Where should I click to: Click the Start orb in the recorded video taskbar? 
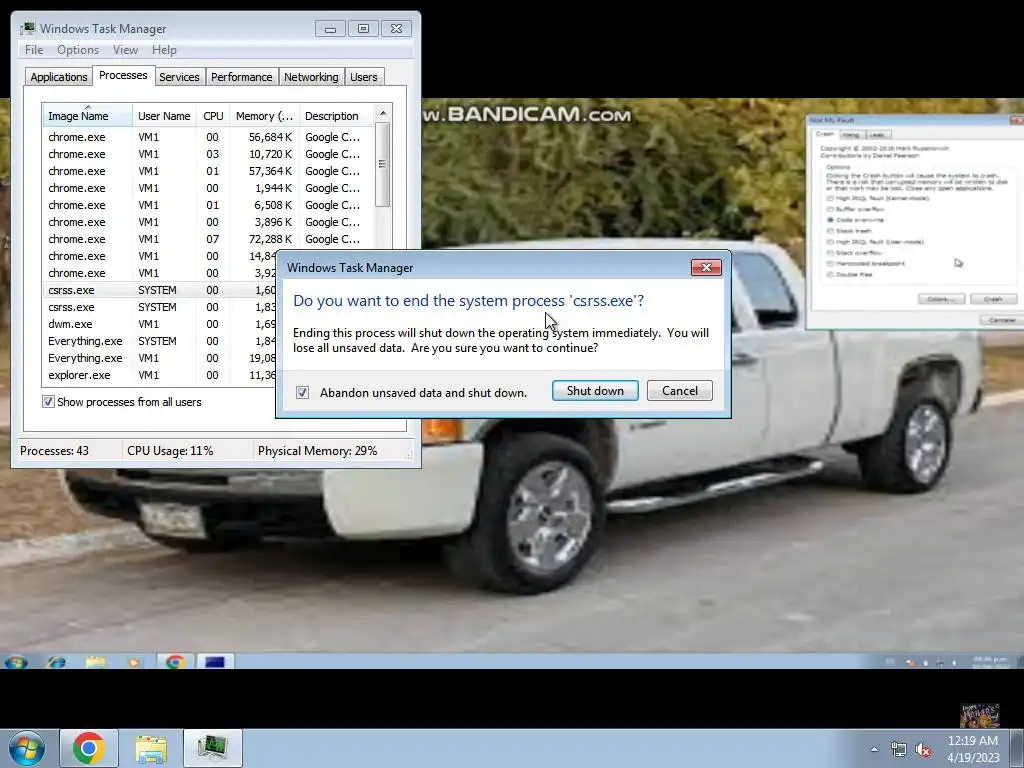(15, 662)
